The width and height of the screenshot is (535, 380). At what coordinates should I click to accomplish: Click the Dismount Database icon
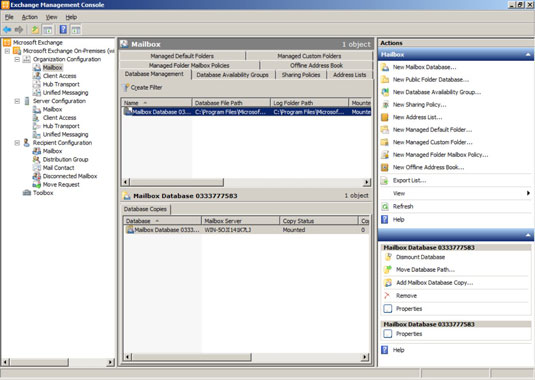coord(388,257)
